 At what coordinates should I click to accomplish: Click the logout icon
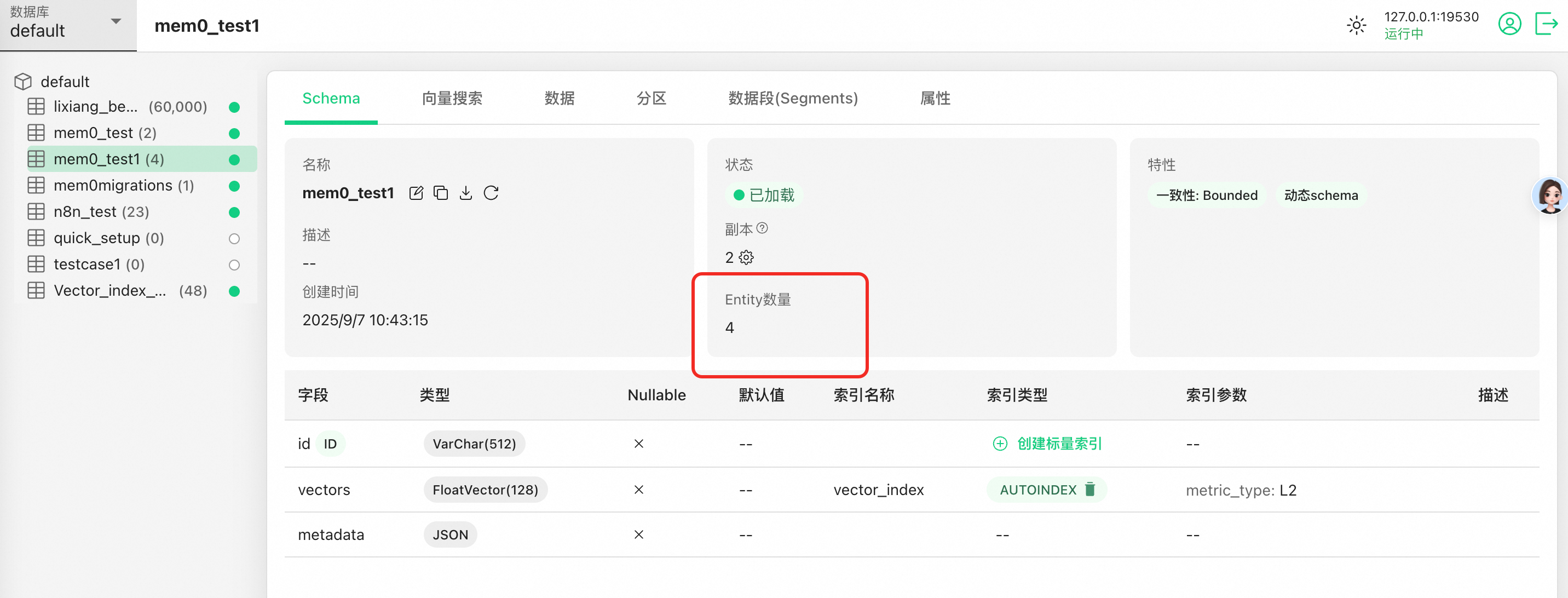[x=1546, y=24]
